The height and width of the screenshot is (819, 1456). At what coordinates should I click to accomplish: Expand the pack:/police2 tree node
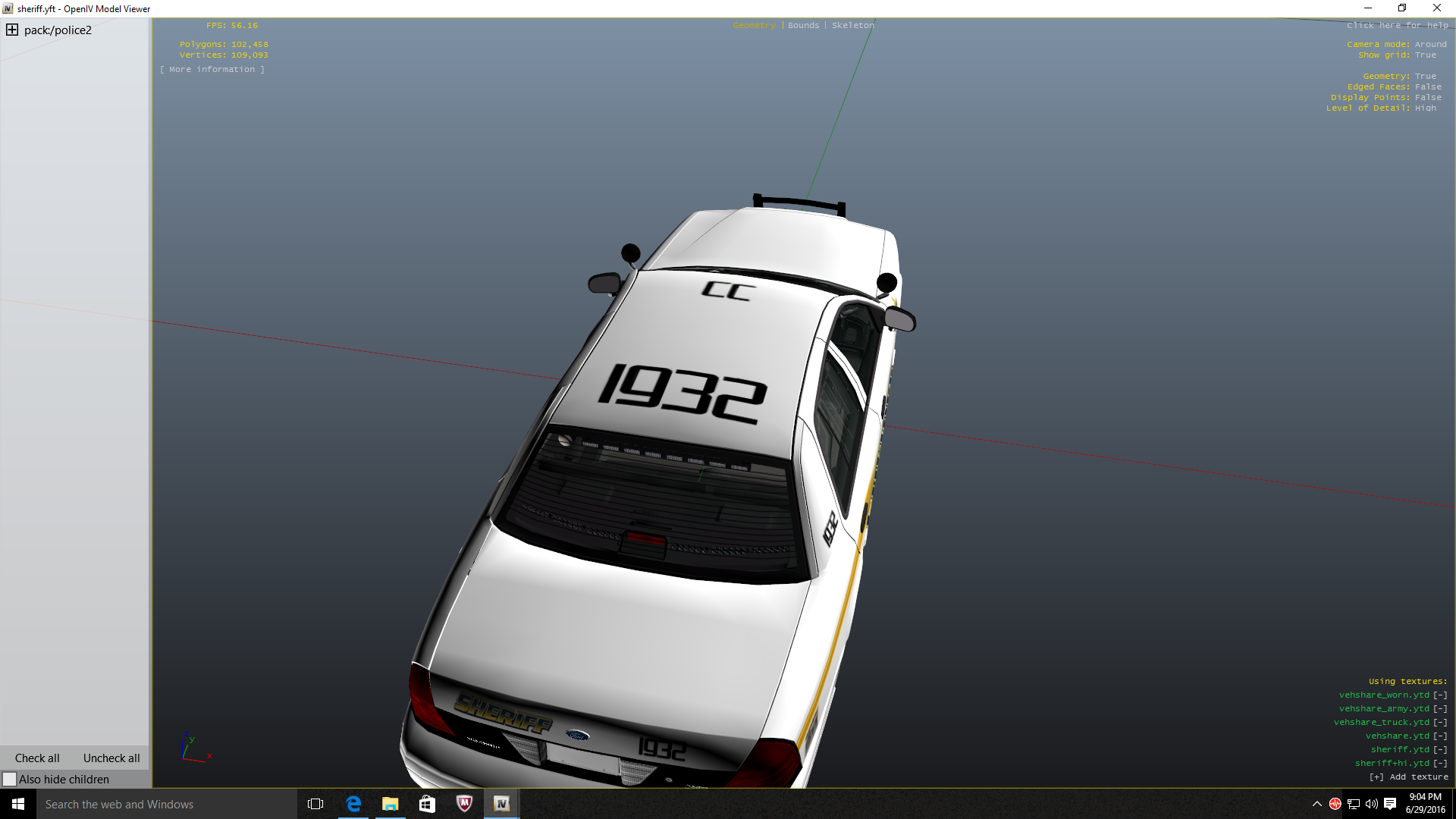(x=12, y=30)
